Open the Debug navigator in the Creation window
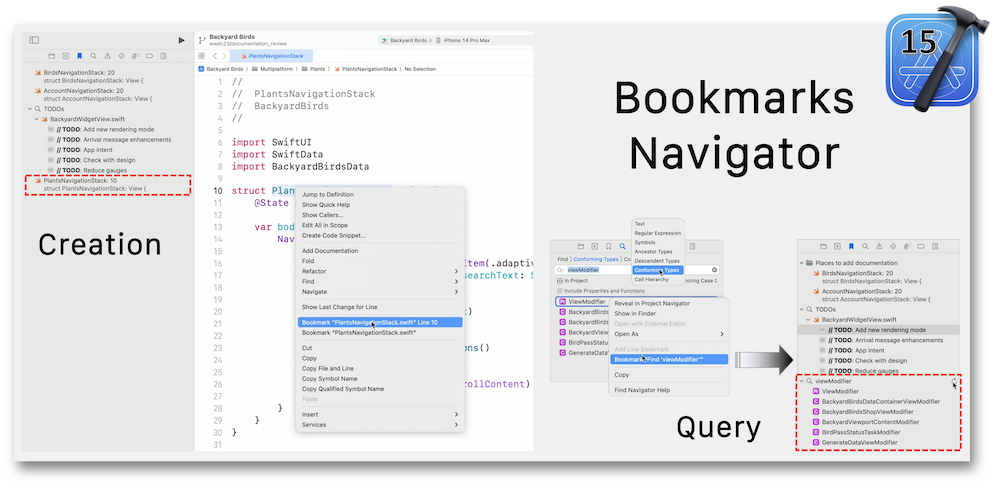Viewport: 1000px width, 482px height. [x=135, y=56]
